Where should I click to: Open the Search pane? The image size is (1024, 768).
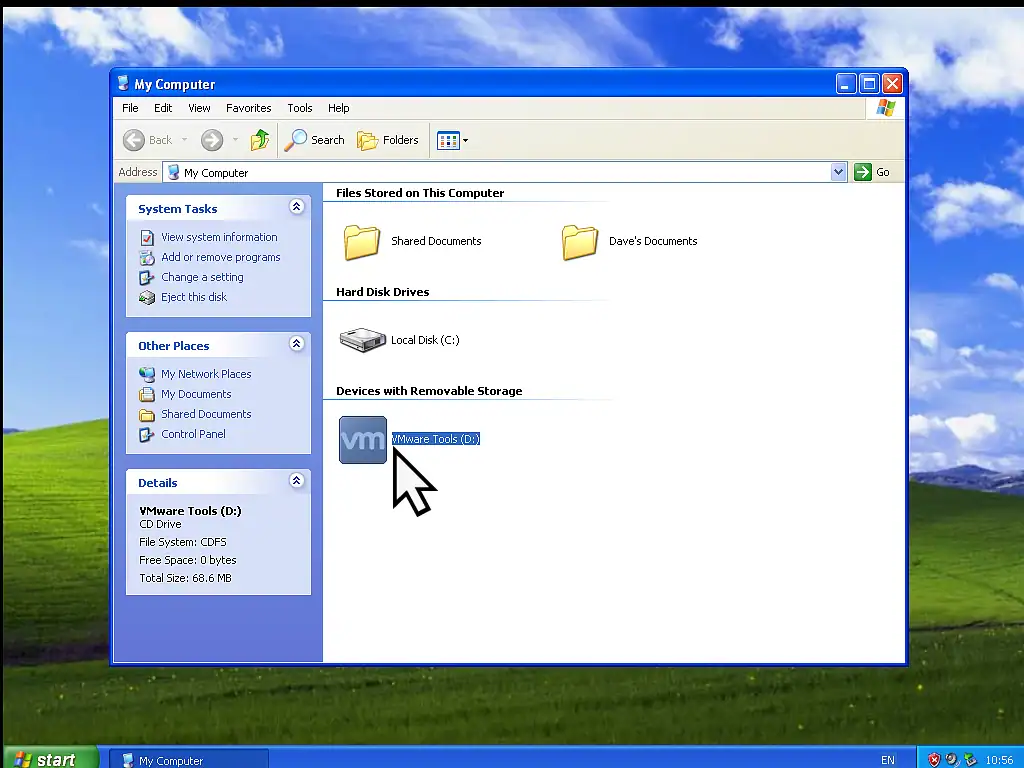click(x=315, y=140)
